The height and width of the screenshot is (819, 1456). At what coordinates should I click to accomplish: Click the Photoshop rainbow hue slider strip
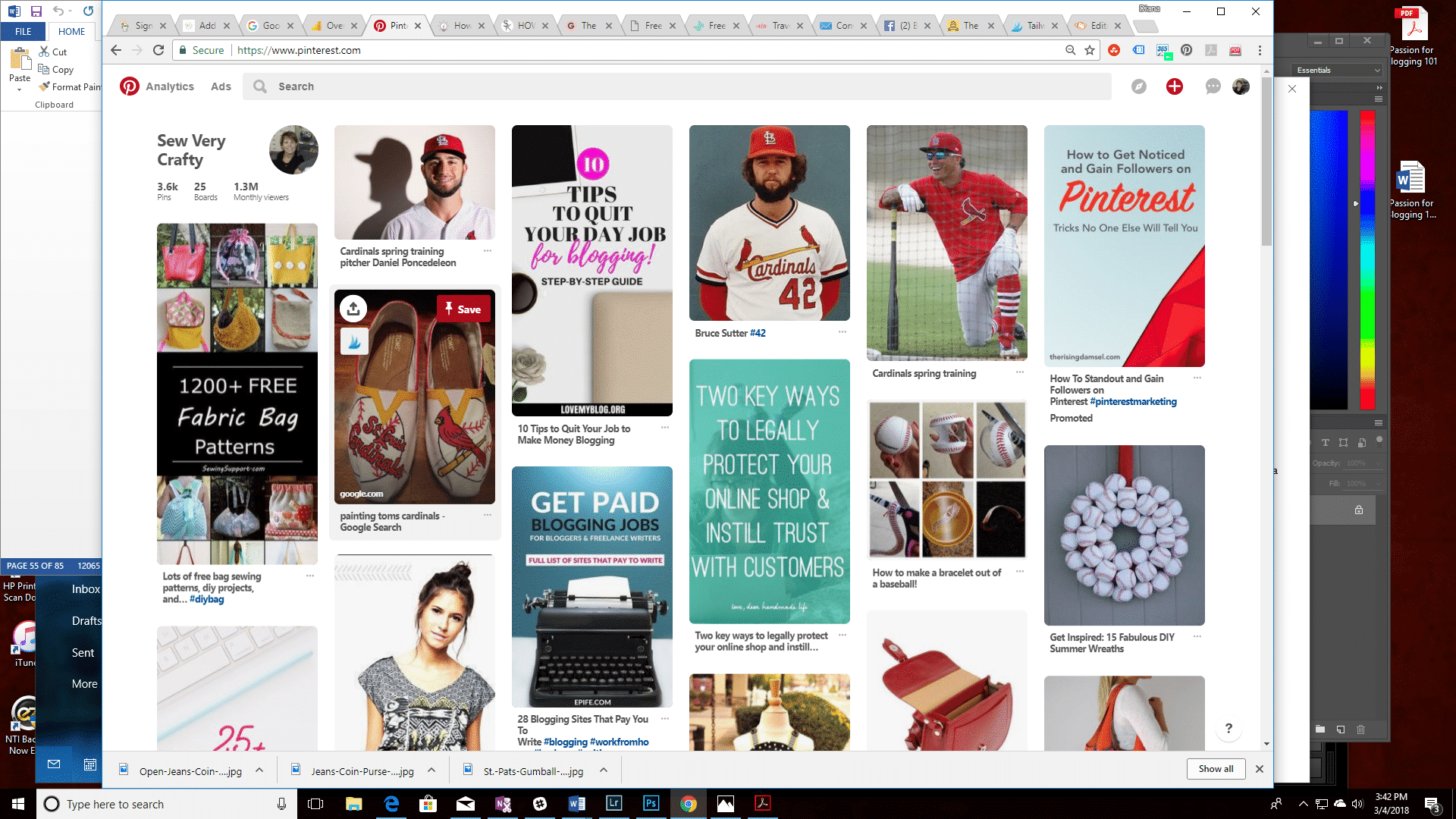point(1367,259)
